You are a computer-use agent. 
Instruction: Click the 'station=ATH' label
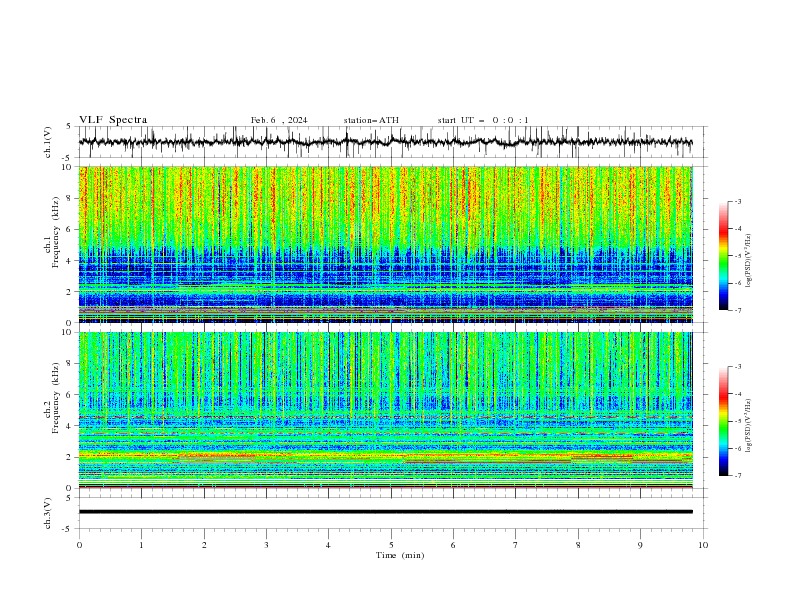371,120
